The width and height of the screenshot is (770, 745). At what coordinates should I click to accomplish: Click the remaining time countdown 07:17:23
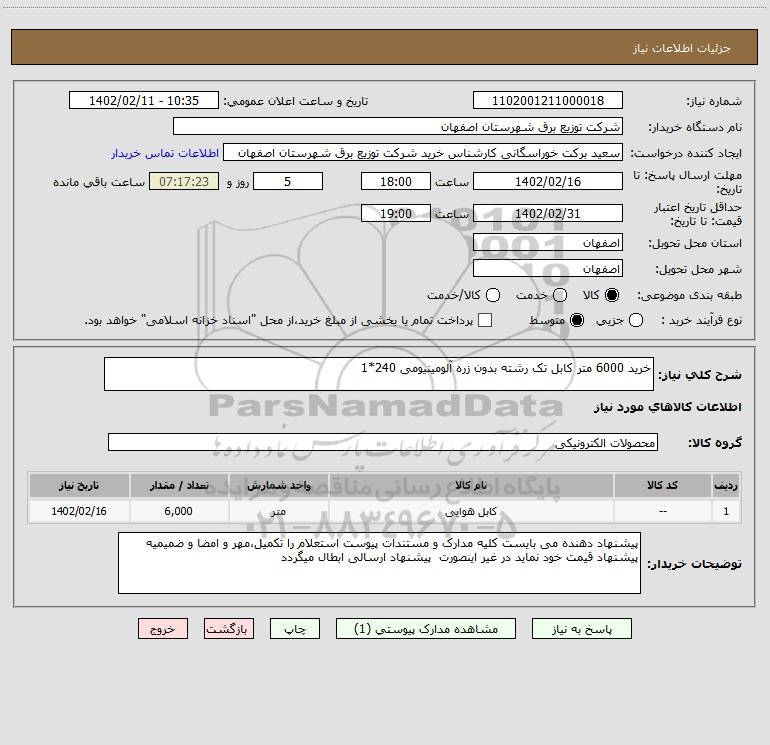[x=184, y=181]
